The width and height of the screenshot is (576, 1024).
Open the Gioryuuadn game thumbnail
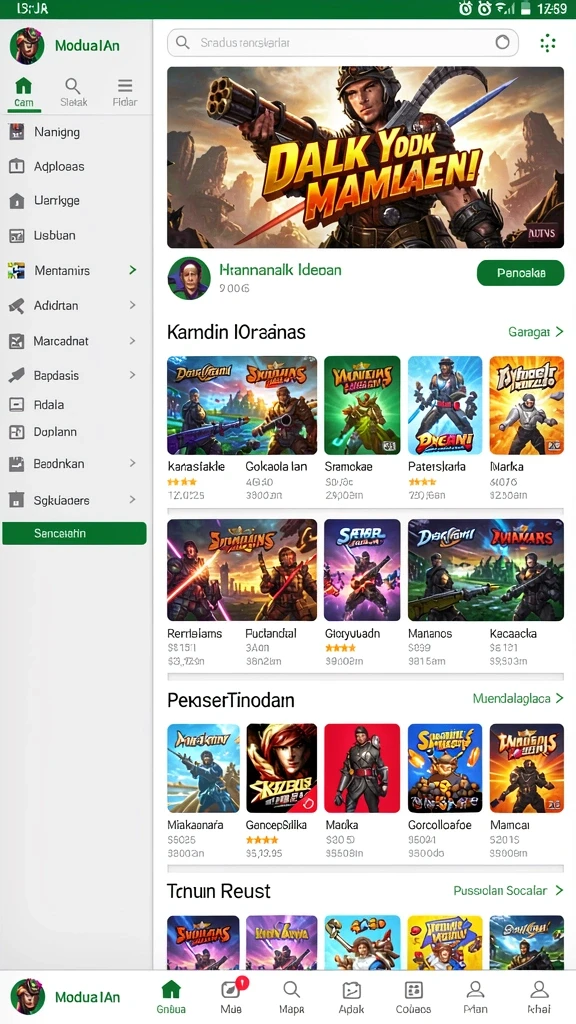[362, 569]
